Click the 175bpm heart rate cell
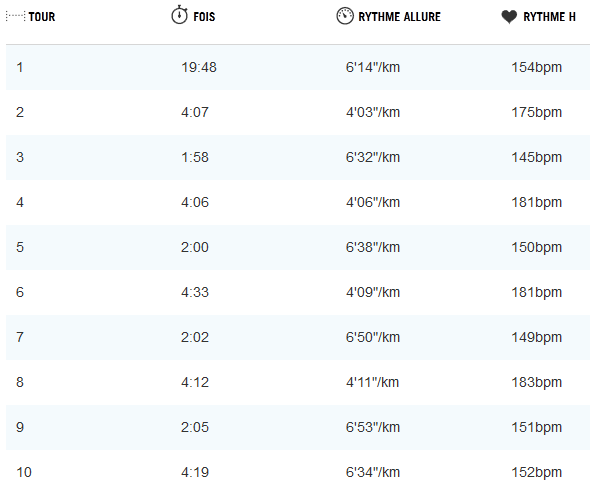The image size is (590, 495). tap(536, 112)
